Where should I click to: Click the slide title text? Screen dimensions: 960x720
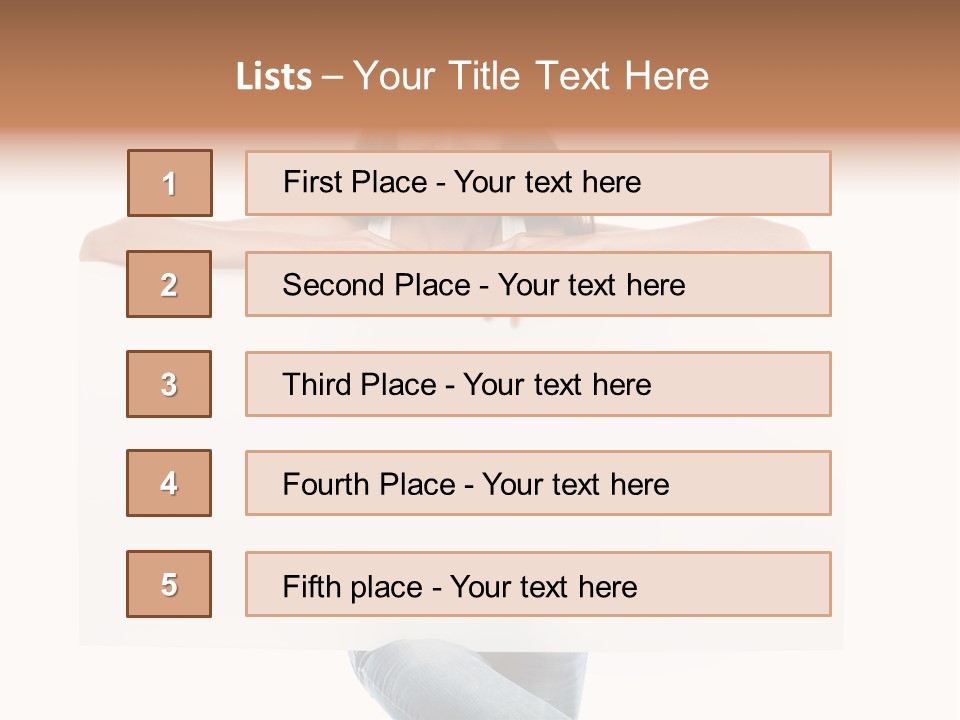click(473, 76)
